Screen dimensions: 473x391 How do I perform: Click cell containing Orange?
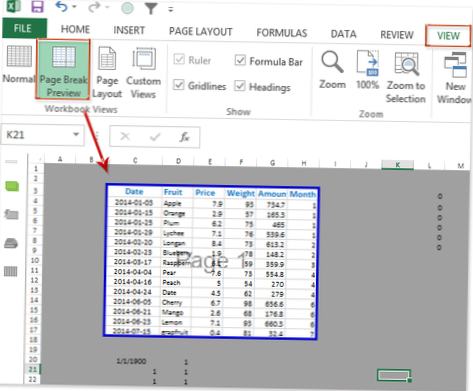click(177, 213)
